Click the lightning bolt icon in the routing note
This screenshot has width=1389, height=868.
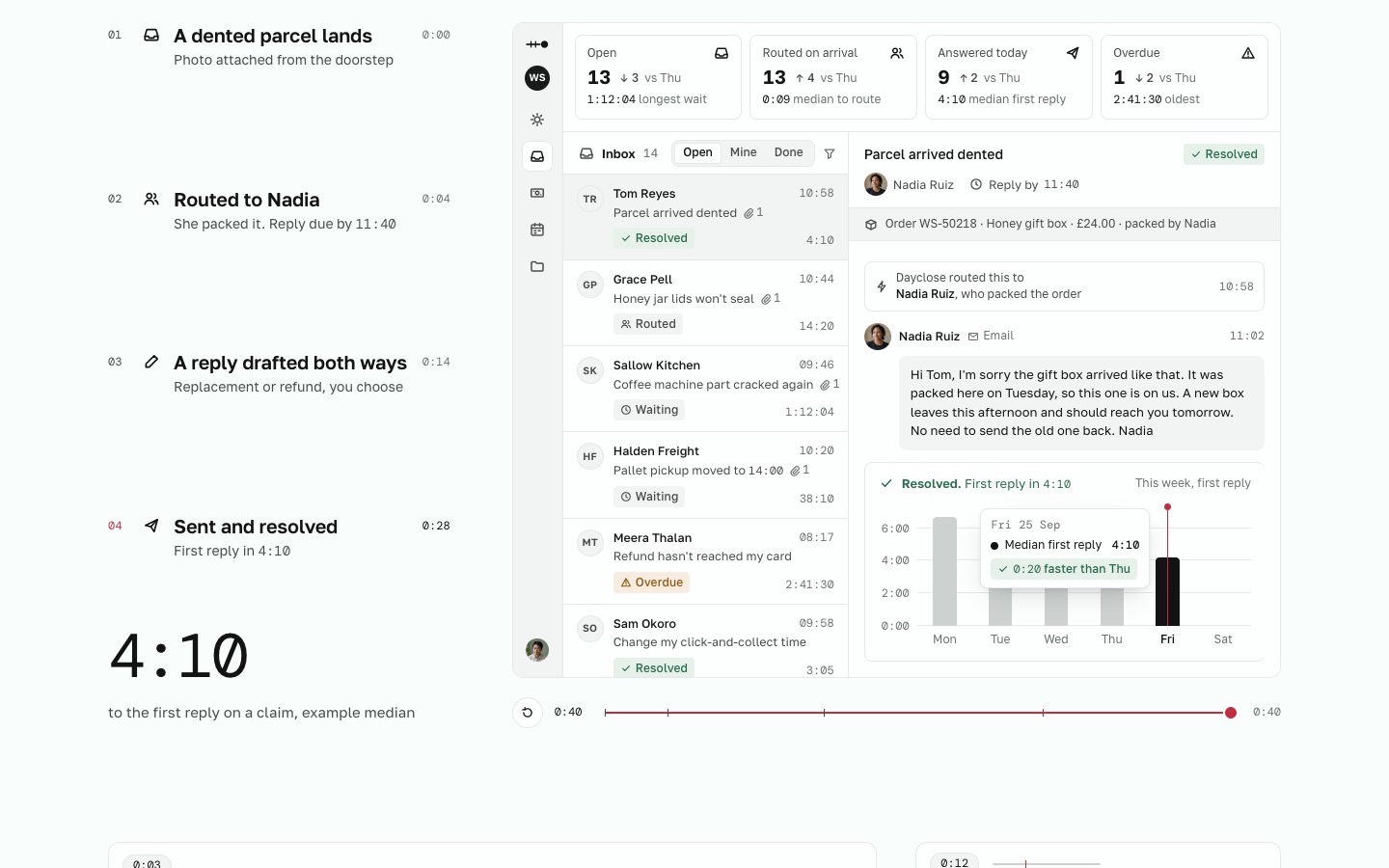[x=882, y=286]
